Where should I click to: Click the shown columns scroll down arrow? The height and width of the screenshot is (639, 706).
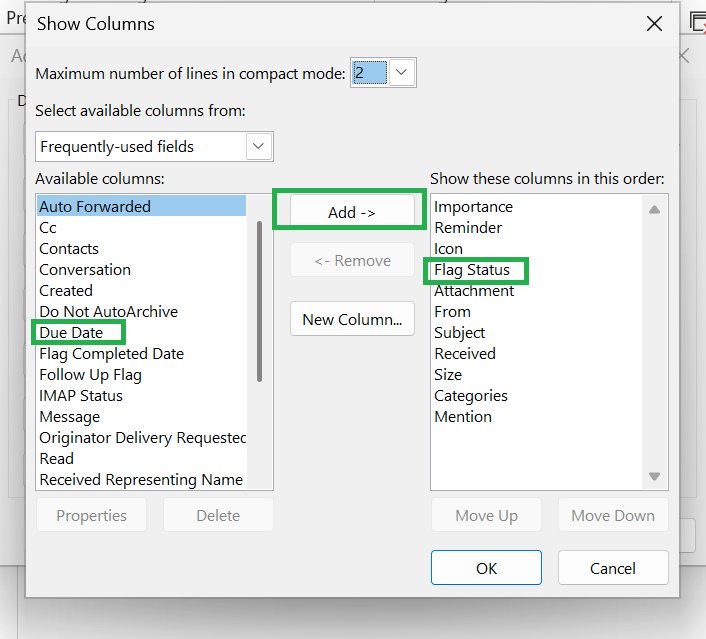click(654, 476)
